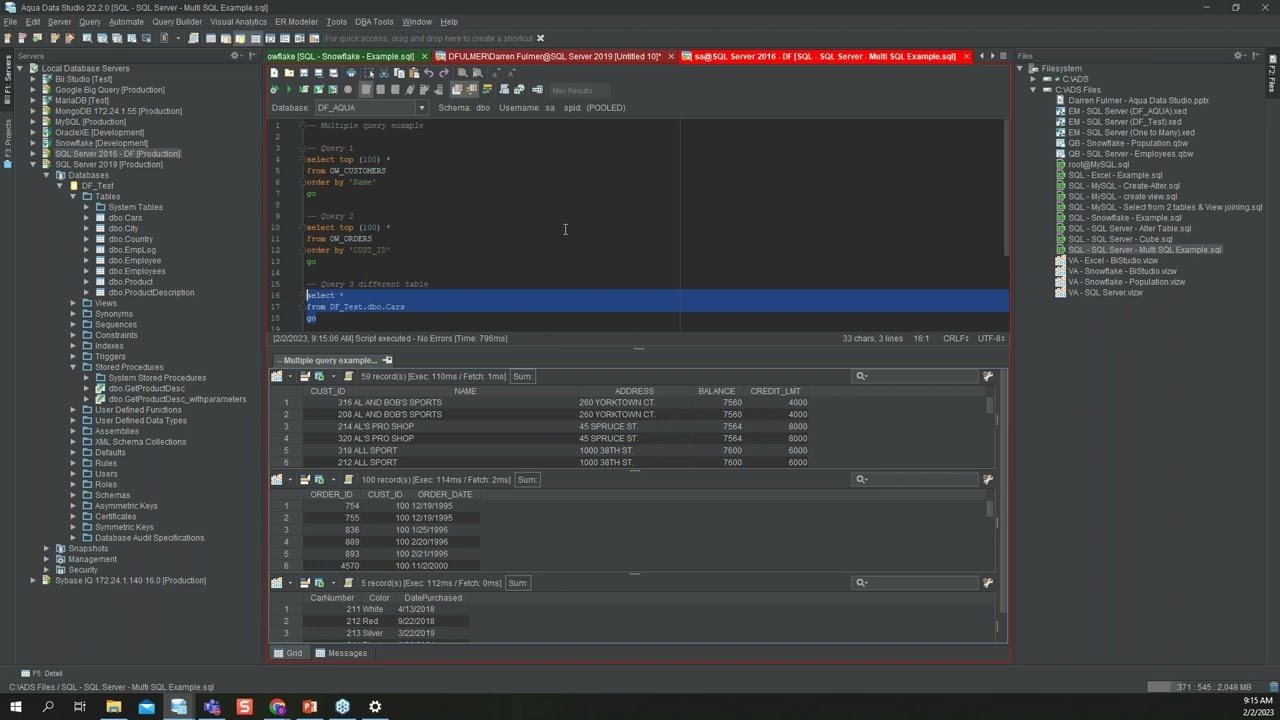The height and width of the screenshot is (720, 1280).
Task: Click the Windows Start button
Action: 16,706
